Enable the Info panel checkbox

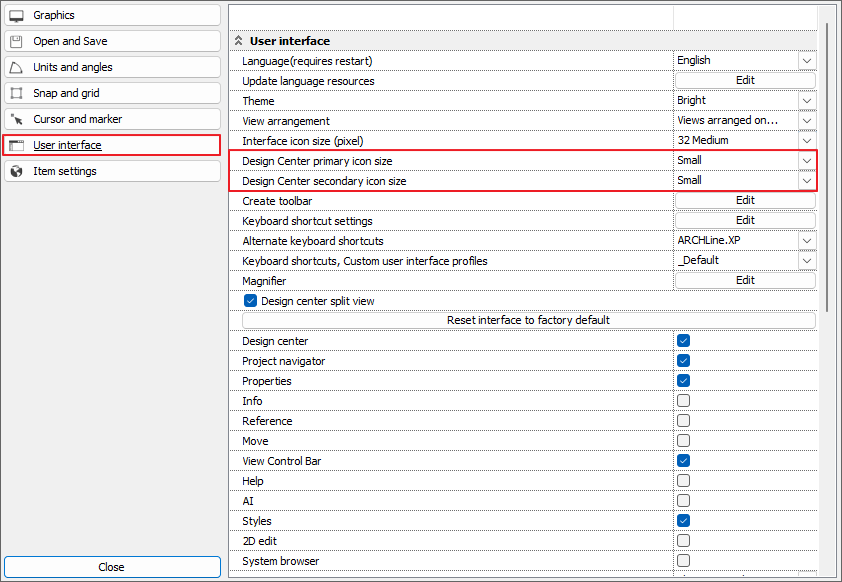point(683,401)
